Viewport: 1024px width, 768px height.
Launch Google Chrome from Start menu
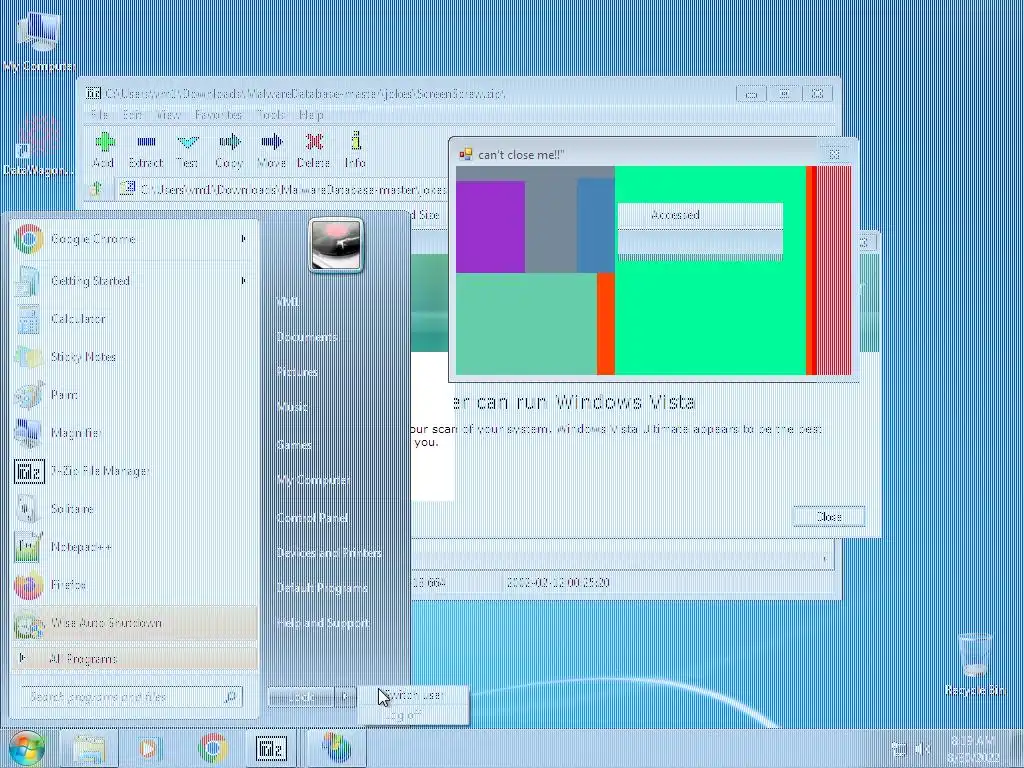click(135, 239)
